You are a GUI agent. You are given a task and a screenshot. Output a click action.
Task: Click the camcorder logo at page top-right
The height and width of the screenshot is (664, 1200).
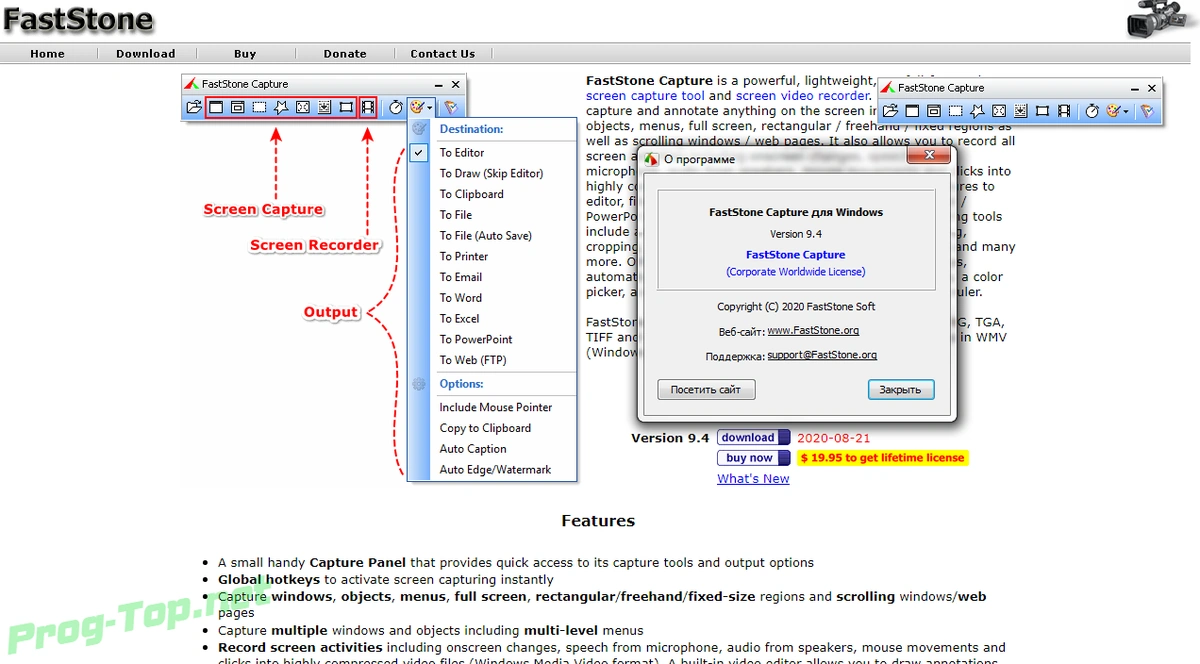(1156, 20)
